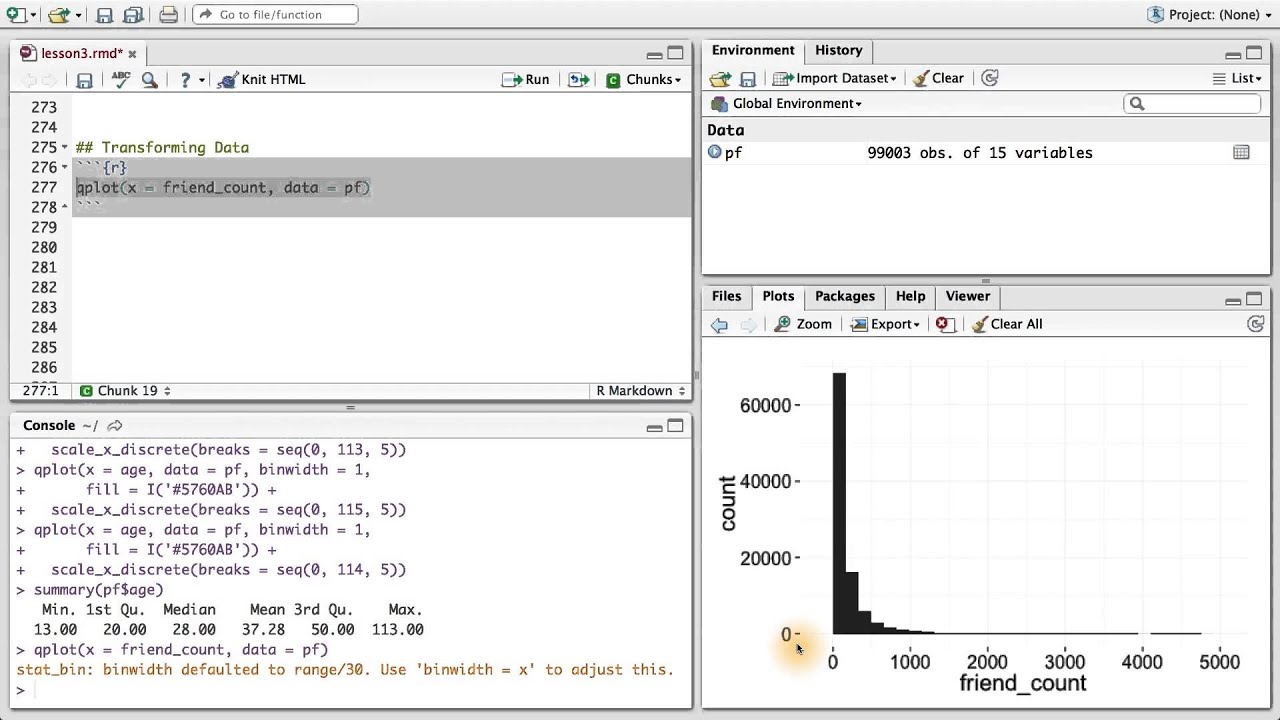
Task: Click the Open File folder icon
Action: 58,14
